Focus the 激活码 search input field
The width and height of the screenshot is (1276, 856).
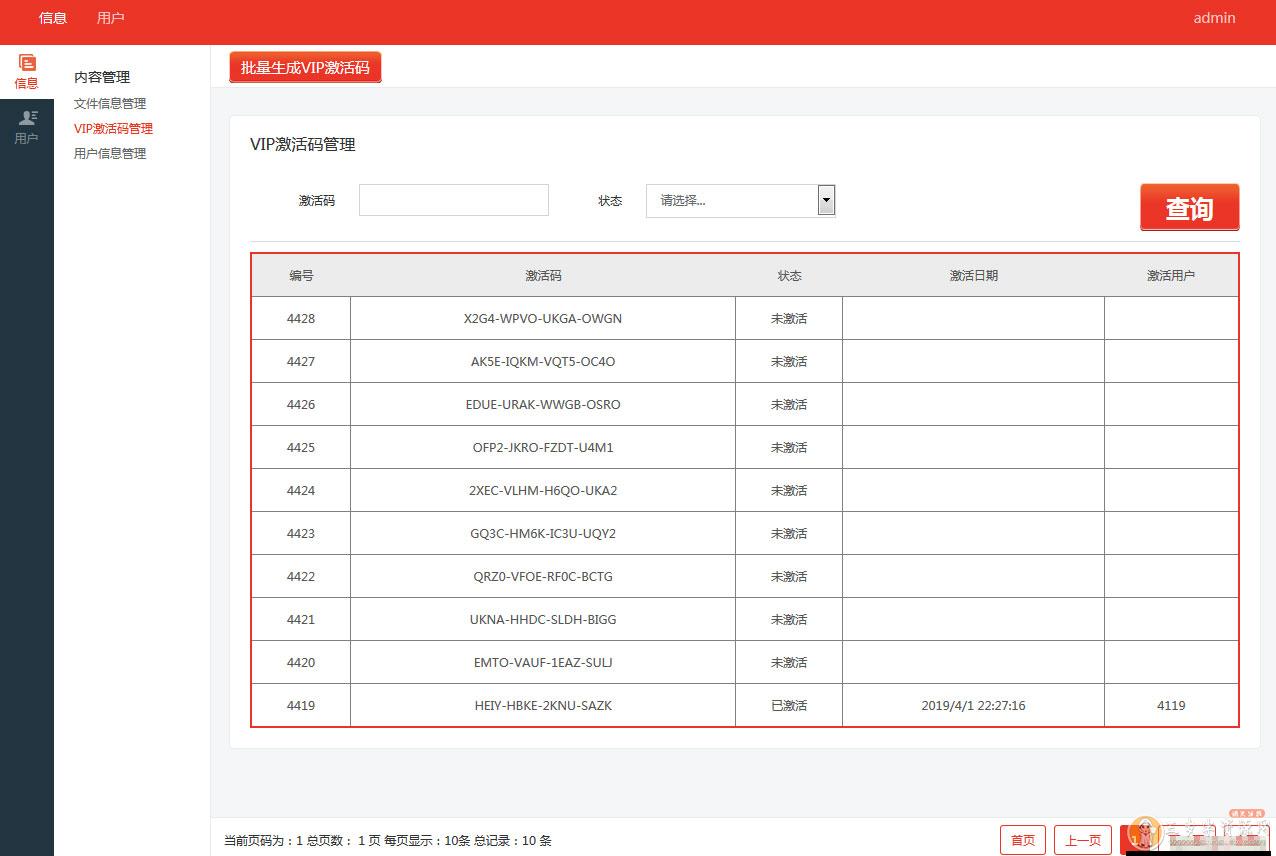453,200
